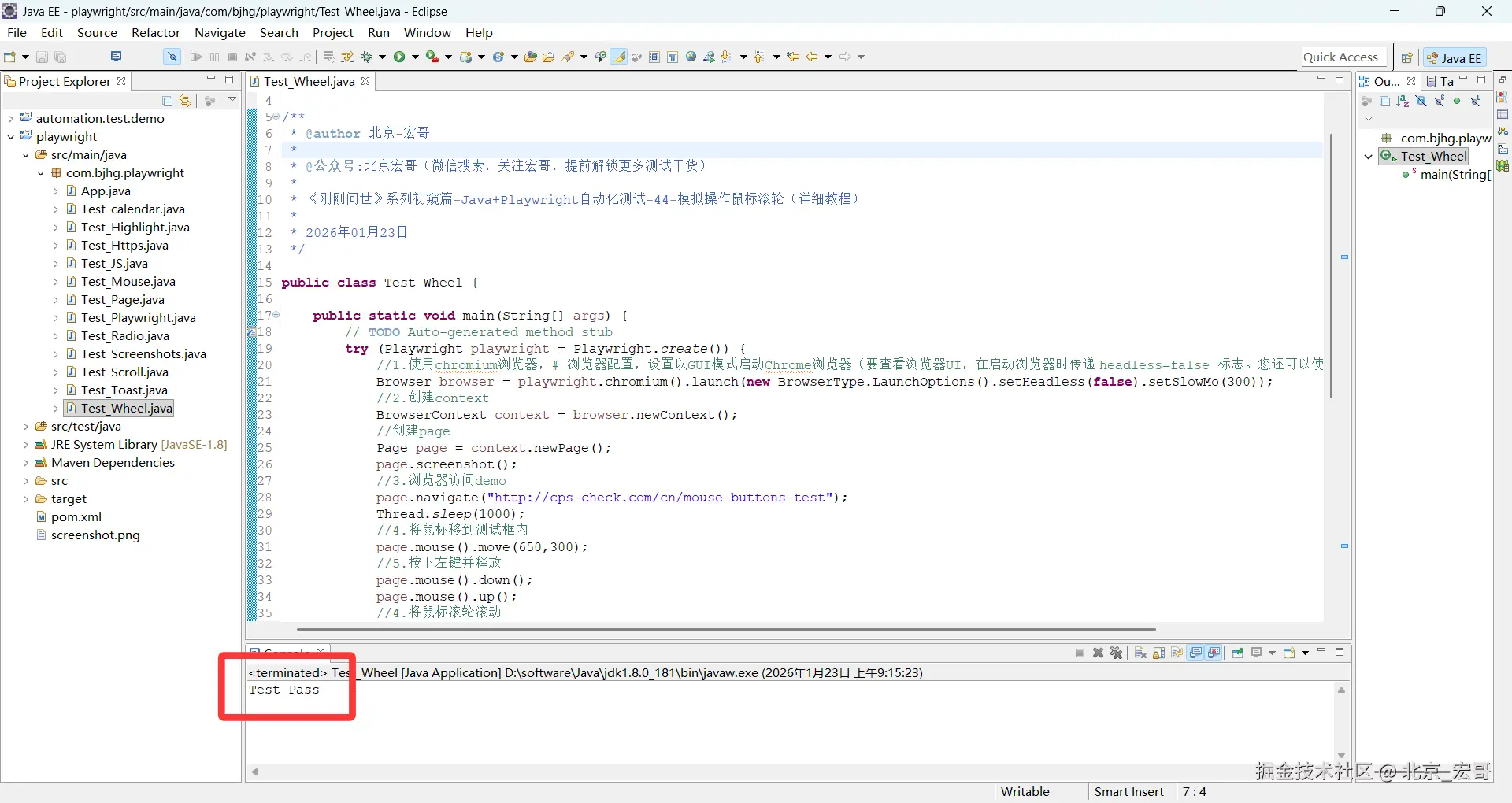Screen dimensions: 1512x803
Task: Open the Refactor menu
Action: click(x=156, y=32)
